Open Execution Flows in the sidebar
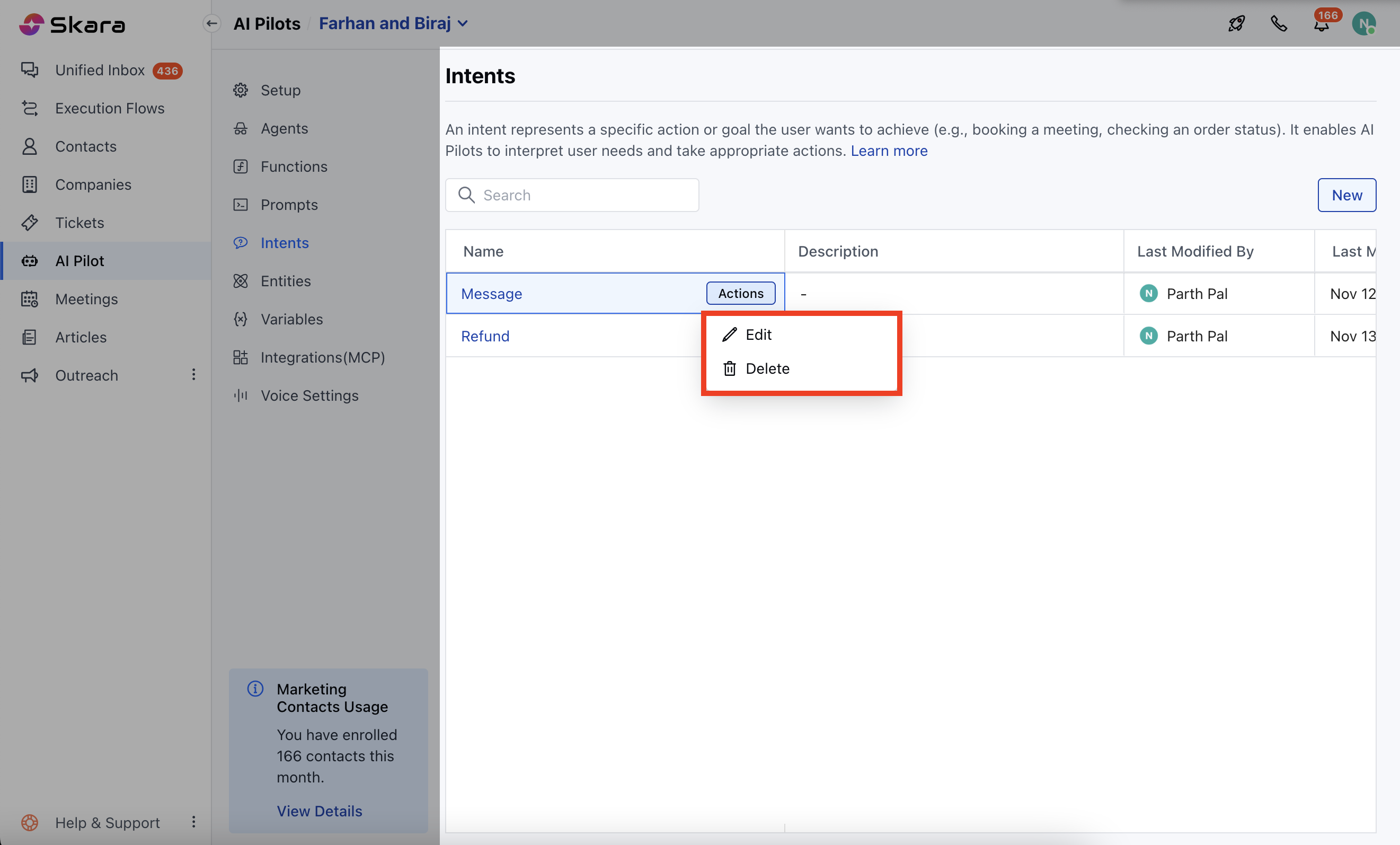This screenshot has height=845, width=1400. point(110,108)
